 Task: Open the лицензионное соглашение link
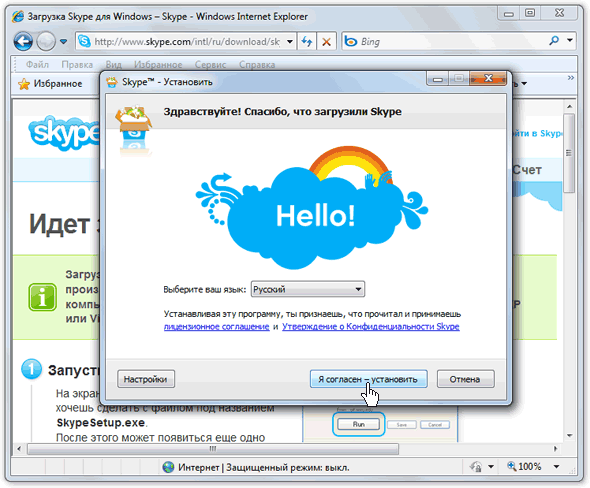coord(216,327)
